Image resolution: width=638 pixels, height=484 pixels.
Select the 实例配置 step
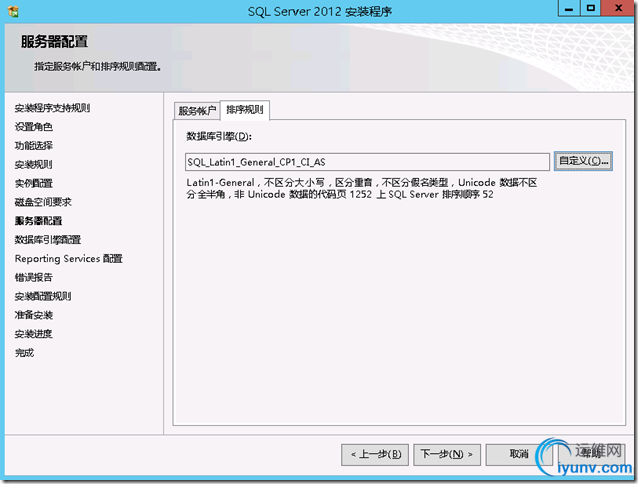pos(34,183)
